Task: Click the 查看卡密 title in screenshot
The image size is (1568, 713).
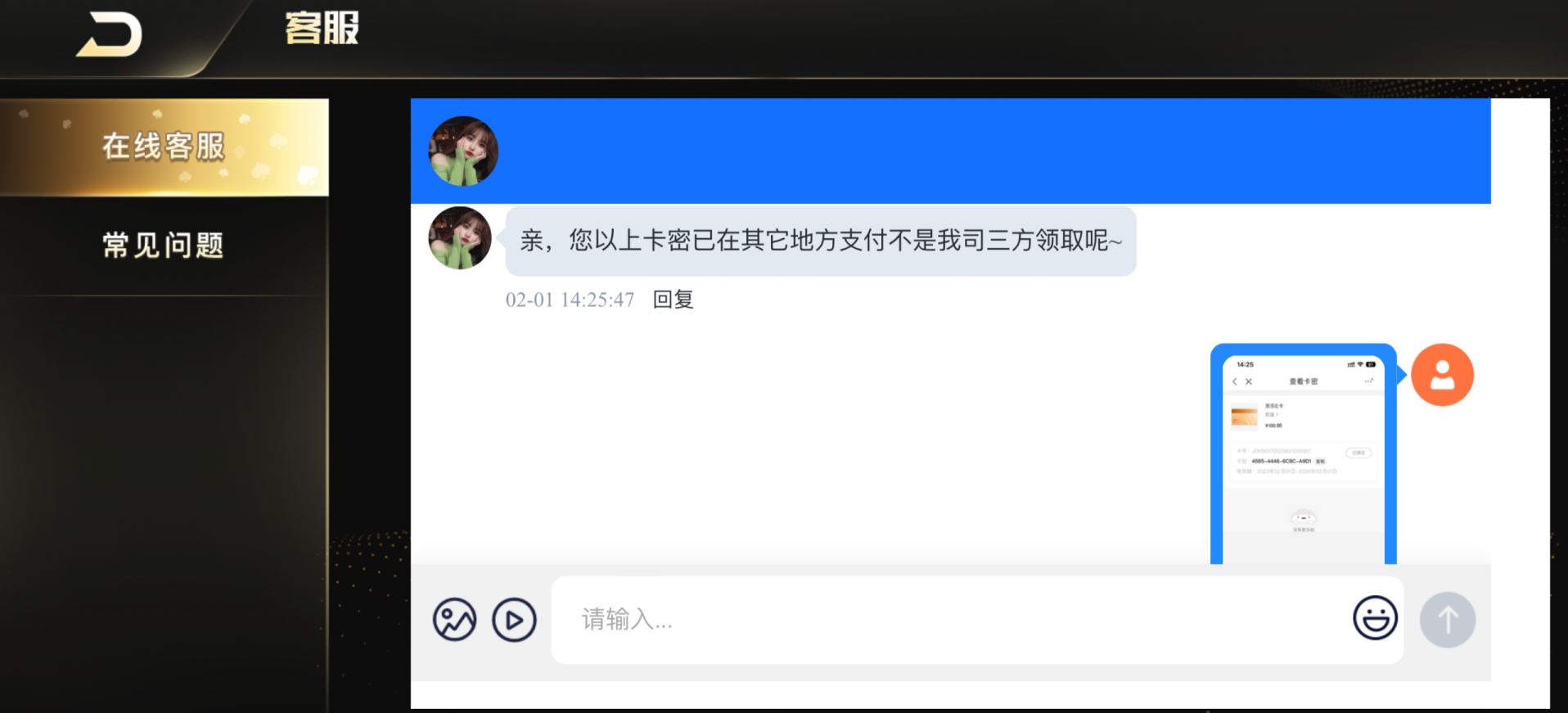Action: (1304, 381)
